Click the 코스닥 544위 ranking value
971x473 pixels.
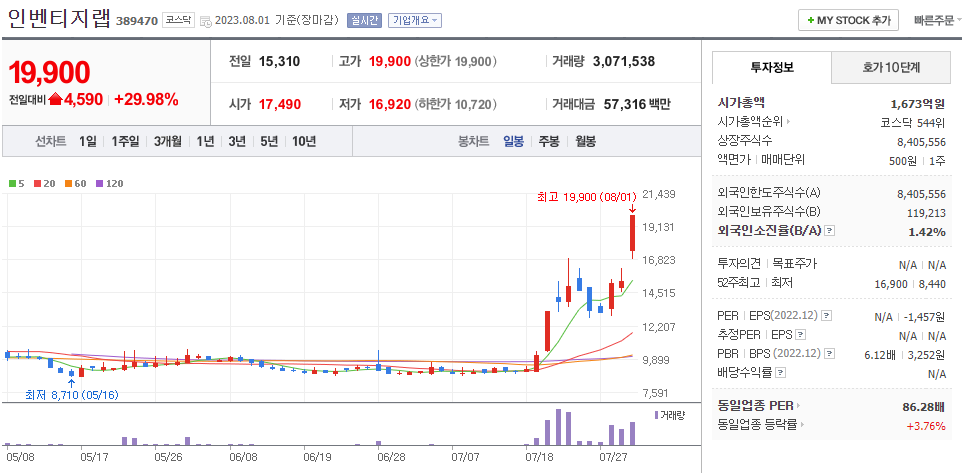point(913,122)
